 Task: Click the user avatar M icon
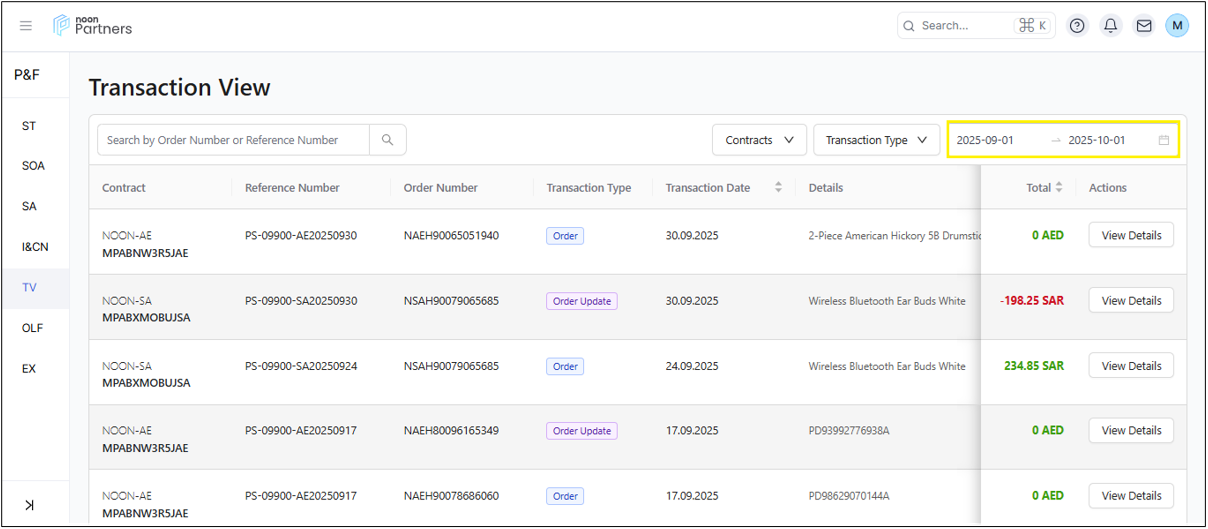(x=1177, y=26)
